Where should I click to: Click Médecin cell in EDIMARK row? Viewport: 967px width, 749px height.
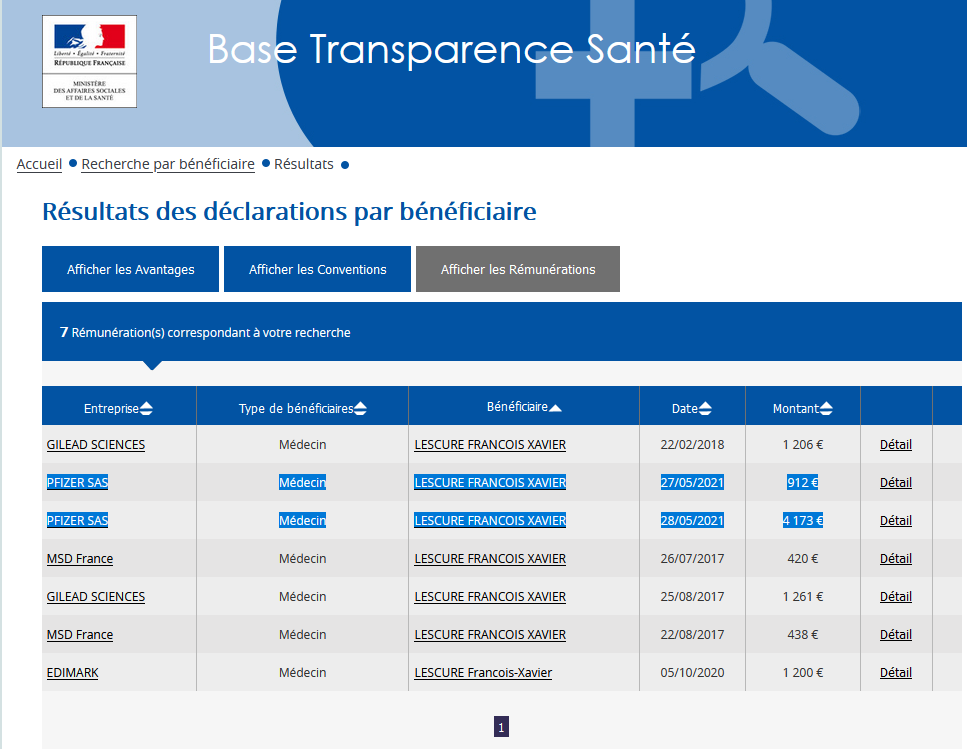coord(302,673)
